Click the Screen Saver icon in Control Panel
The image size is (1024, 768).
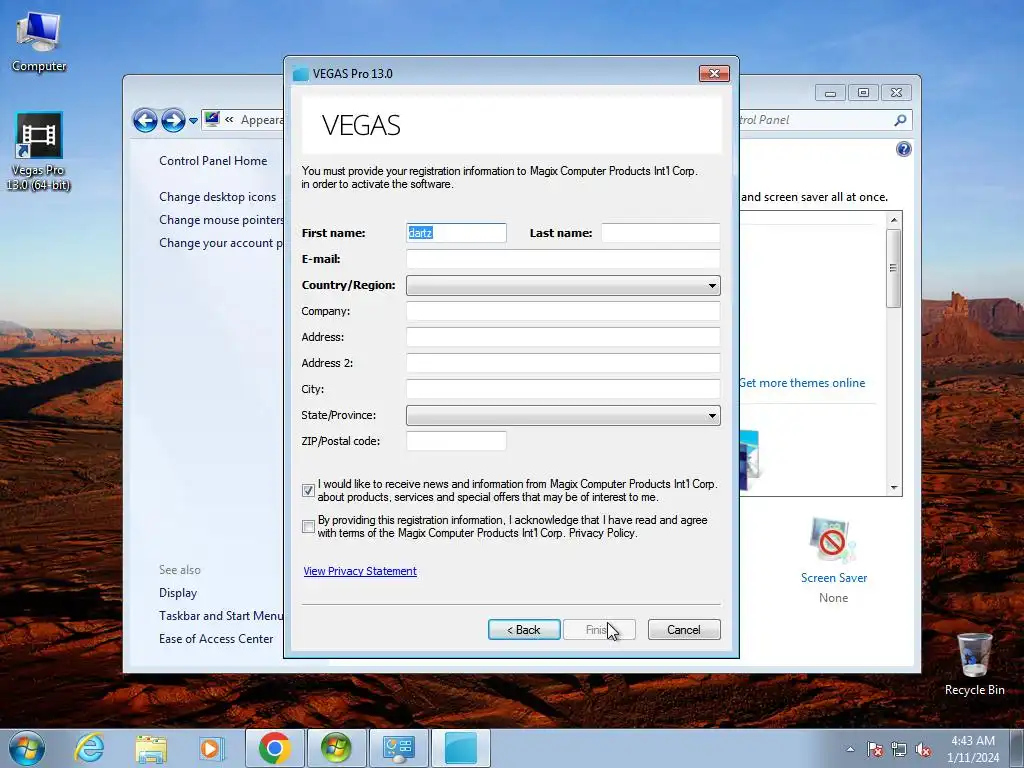[x=831, y=541]
